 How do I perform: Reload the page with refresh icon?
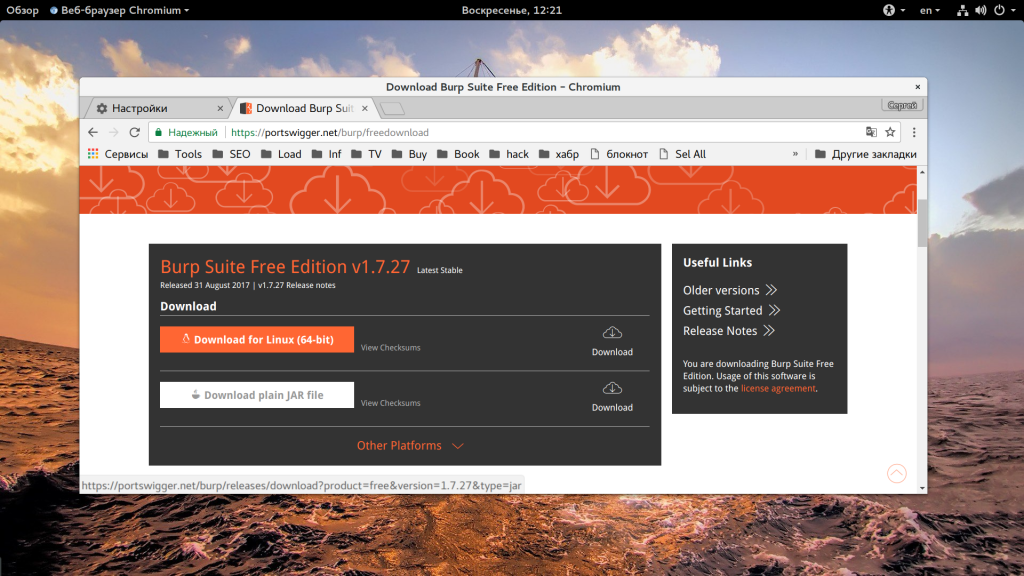(x=135, y=133)
